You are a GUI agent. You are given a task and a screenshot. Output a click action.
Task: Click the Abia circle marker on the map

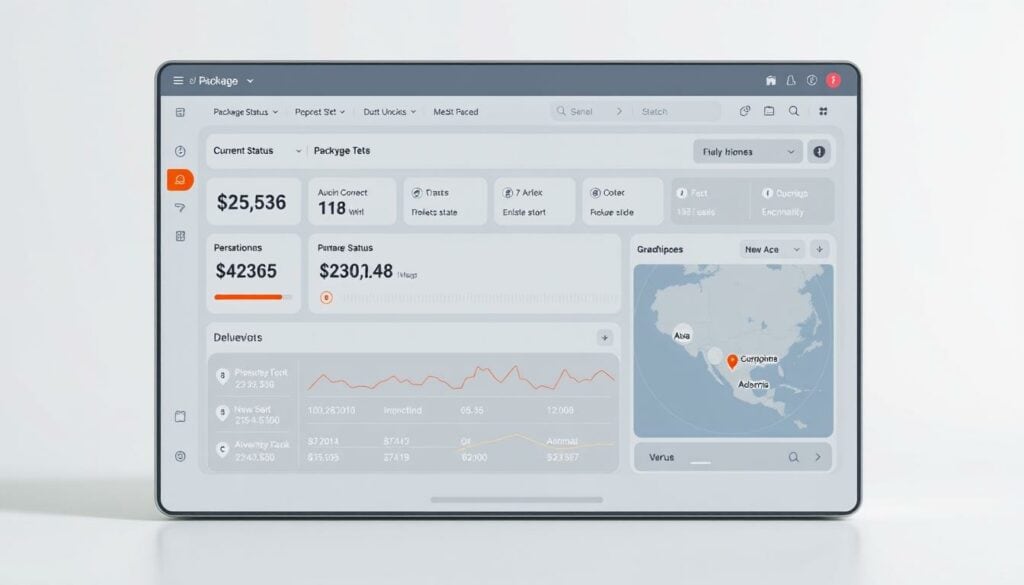[x=682, y=335]
